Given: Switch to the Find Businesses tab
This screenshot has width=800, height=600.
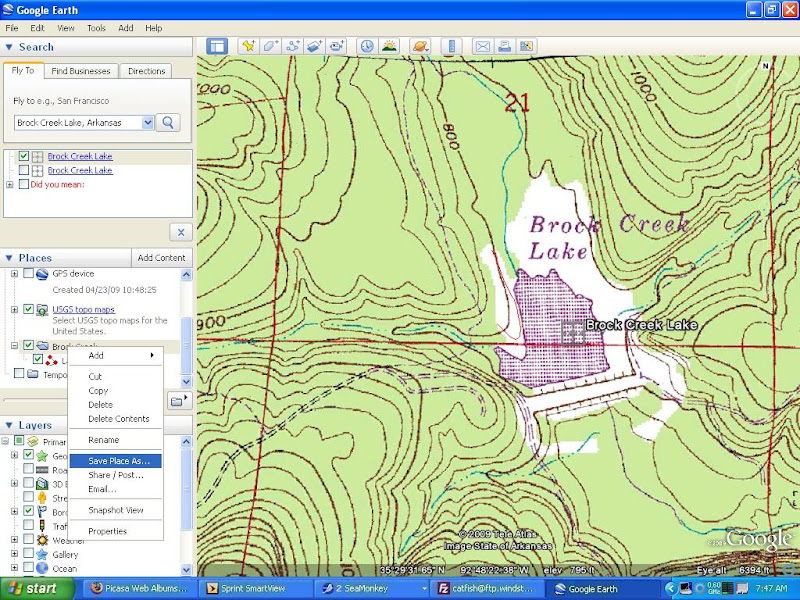Looking at the screenshot, I should coord(82,71).
